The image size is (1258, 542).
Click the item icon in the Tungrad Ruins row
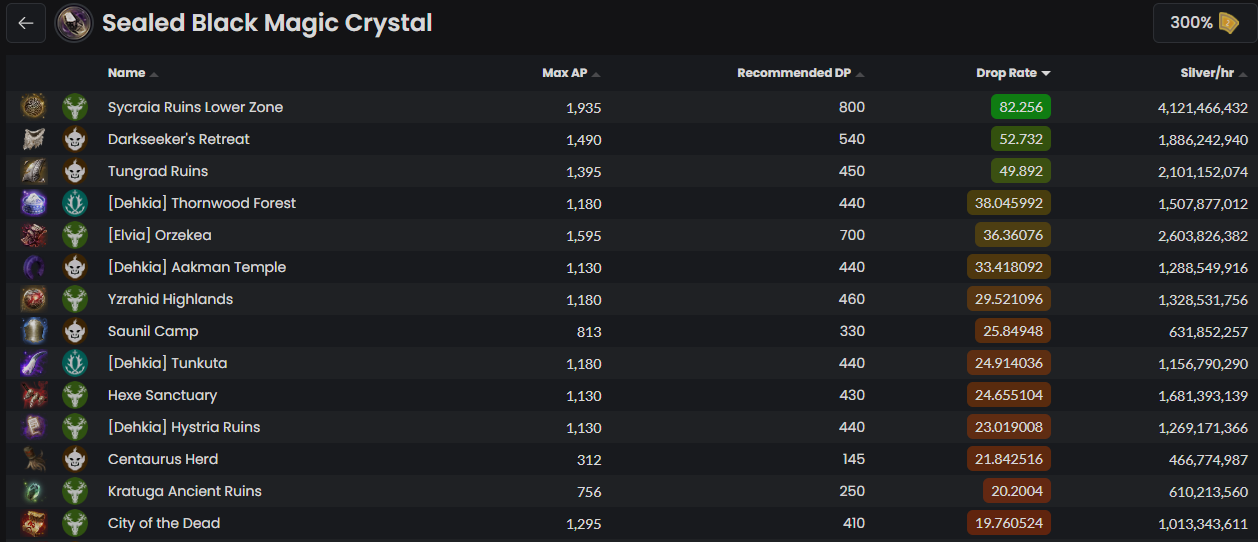coord(34,171)
